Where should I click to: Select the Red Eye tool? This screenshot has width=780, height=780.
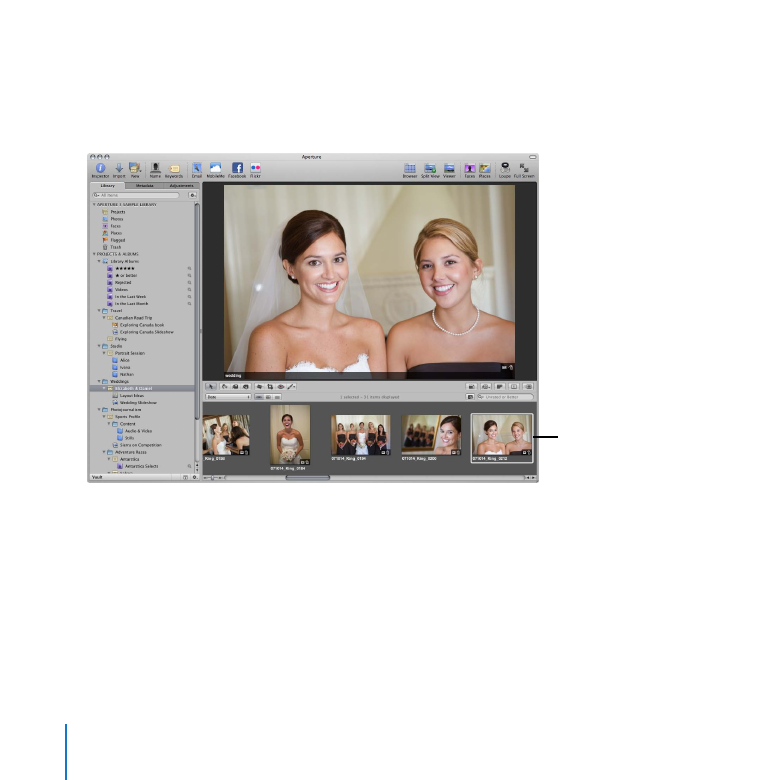[x=281, y=387]
